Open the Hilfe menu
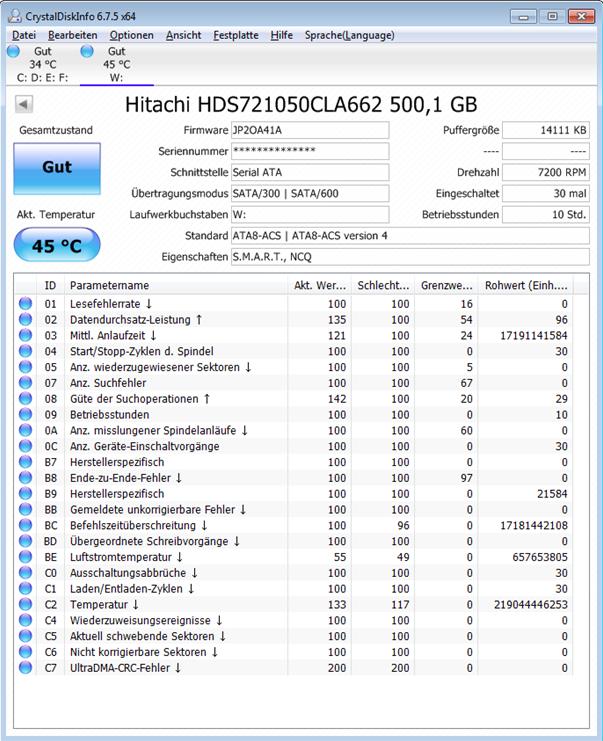Image resolution: width=603 pixels, height=741 pixels. tap(281, 35)
